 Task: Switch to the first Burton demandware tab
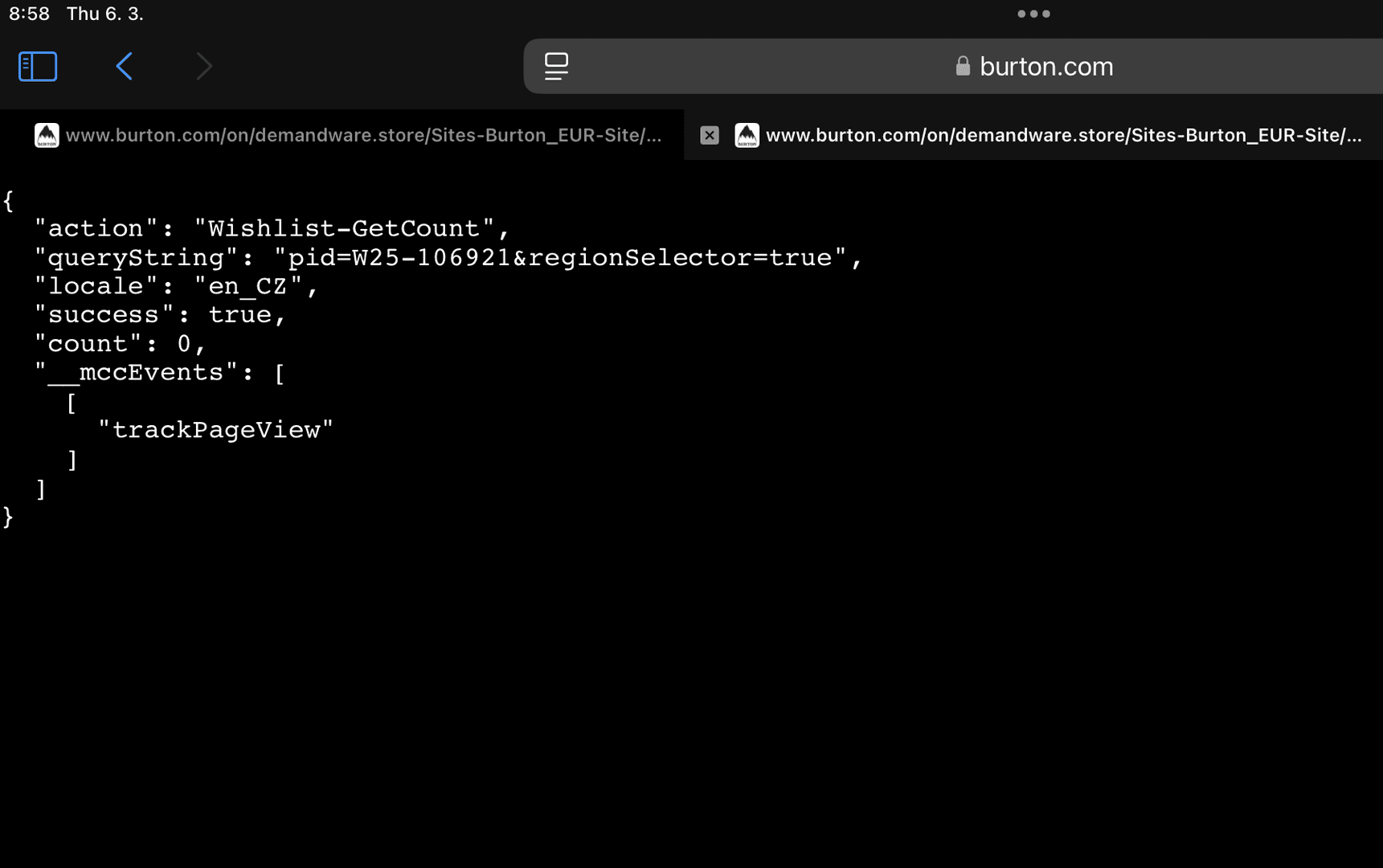[363, 135]
